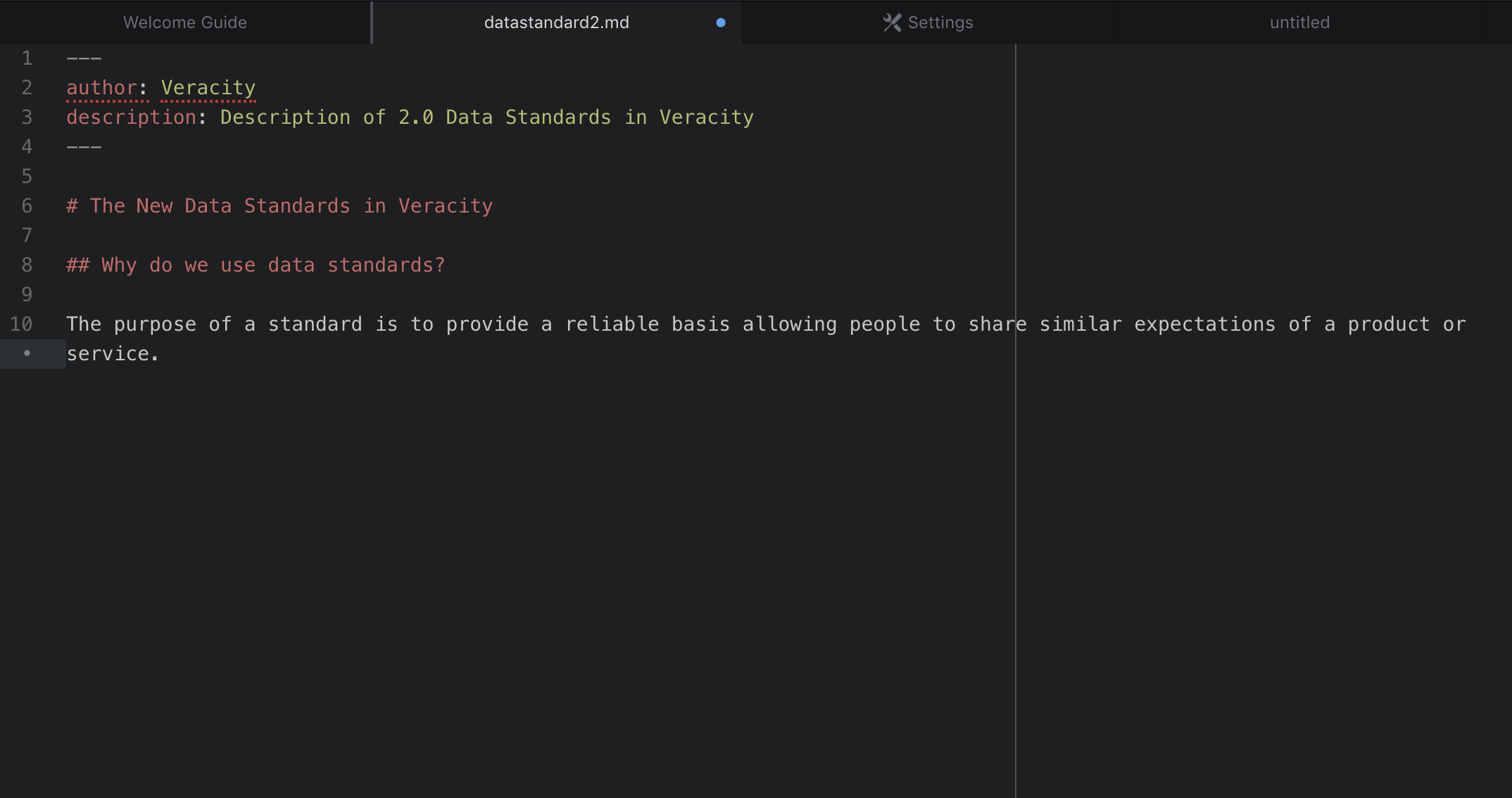
Task: Click the word 'reliable' on line 10
Action: click(612, 324)
